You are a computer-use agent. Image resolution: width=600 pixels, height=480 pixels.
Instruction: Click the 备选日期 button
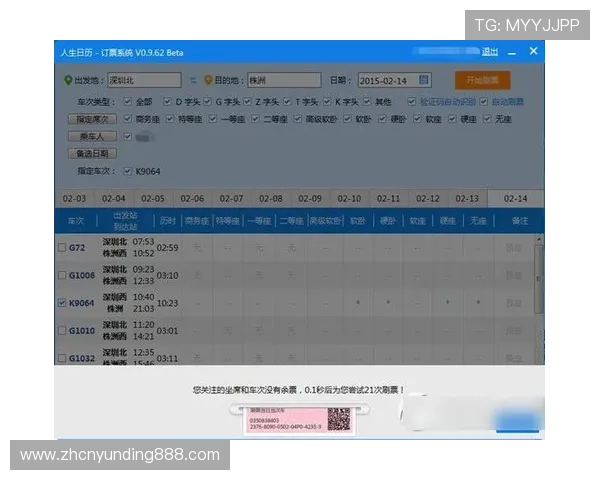tap(92, 153)
